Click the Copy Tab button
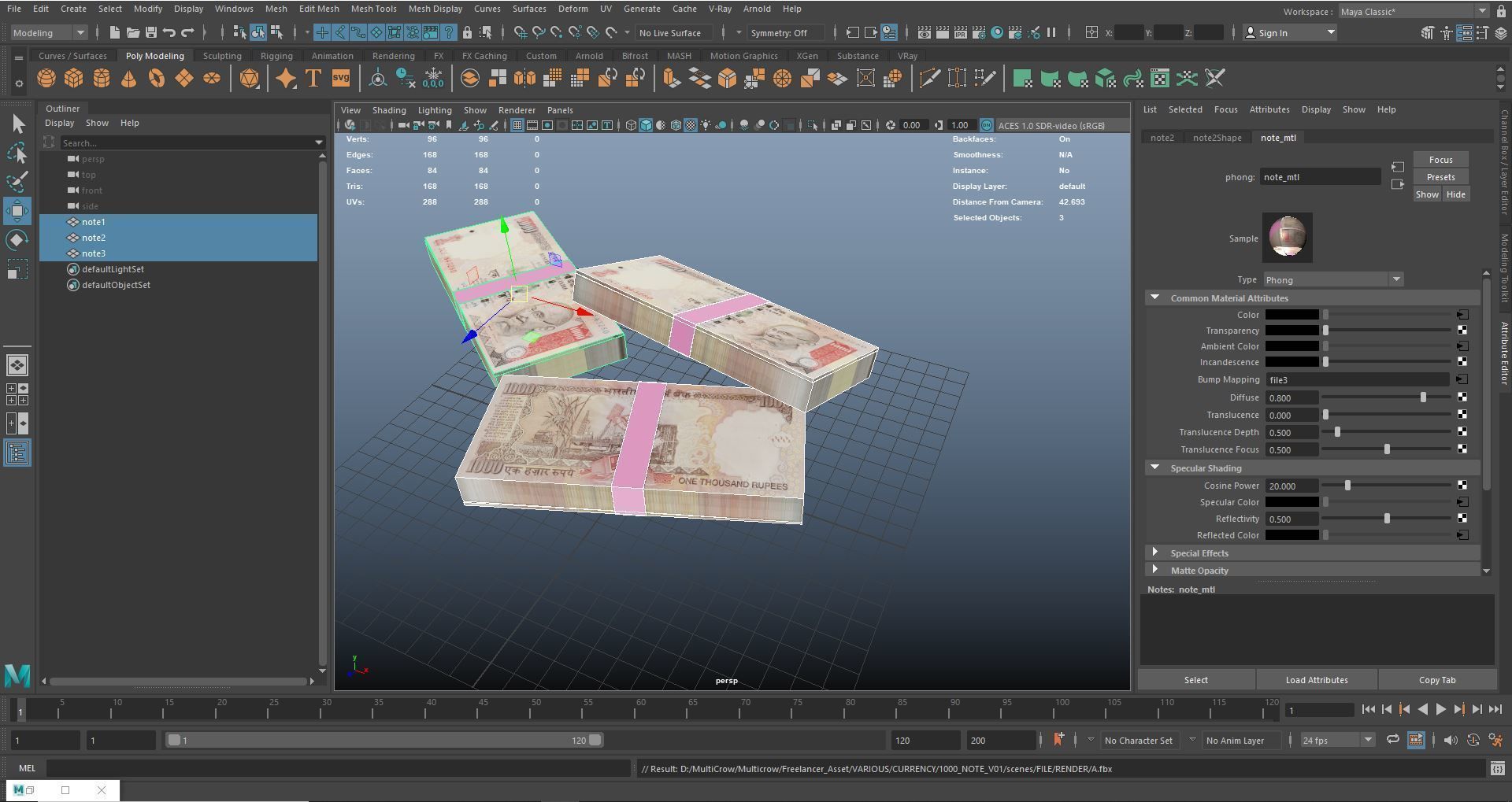 pyautogui.click(x=1437, y=680)
